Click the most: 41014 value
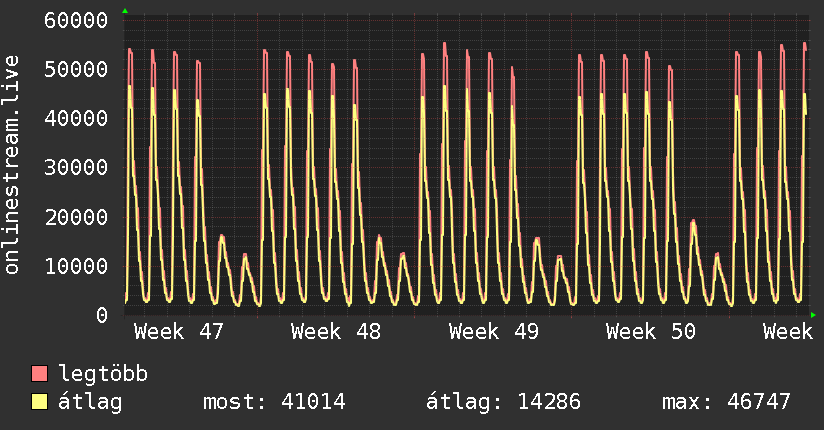 (x=274, y=402)
